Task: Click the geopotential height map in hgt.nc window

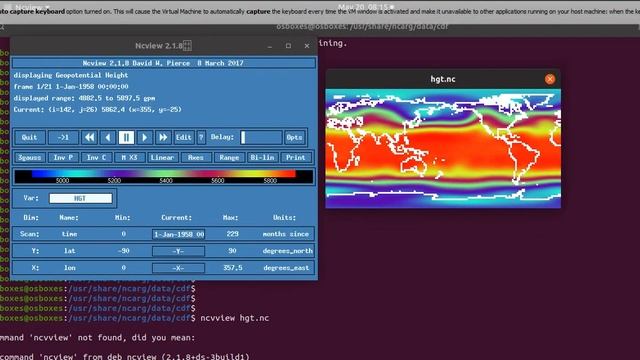Action: 443,149
